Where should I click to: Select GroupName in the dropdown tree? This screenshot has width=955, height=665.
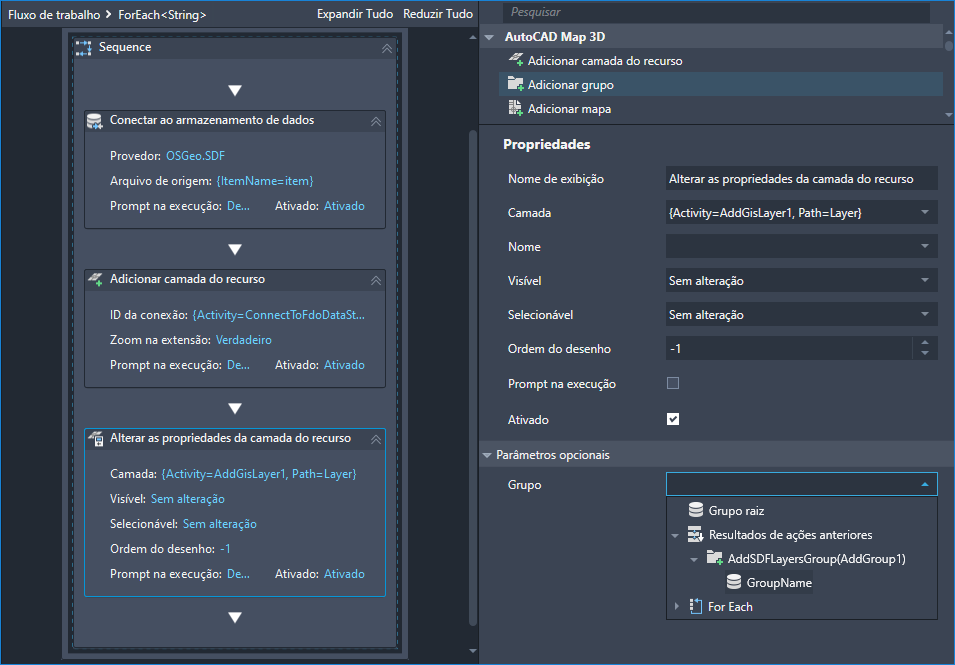click(x=779, y=583)
